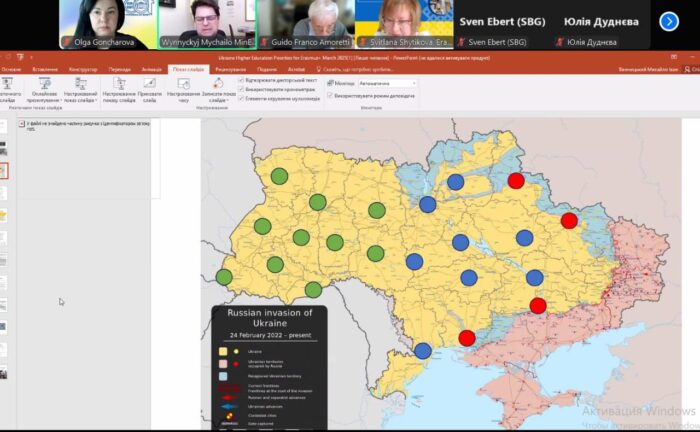700x432 pixels.
Task: Select the highlighted slide thumbnail in the panel
Action: point(4,170)
